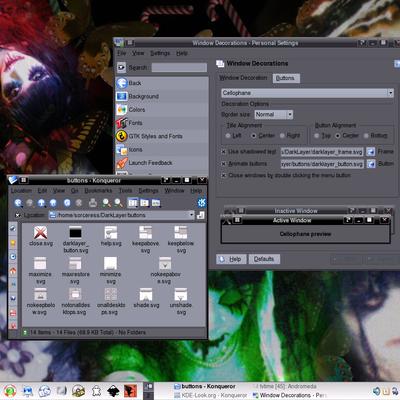
Task: Open the Bookmarks menu in Konqueror
Action: [98, 191]
